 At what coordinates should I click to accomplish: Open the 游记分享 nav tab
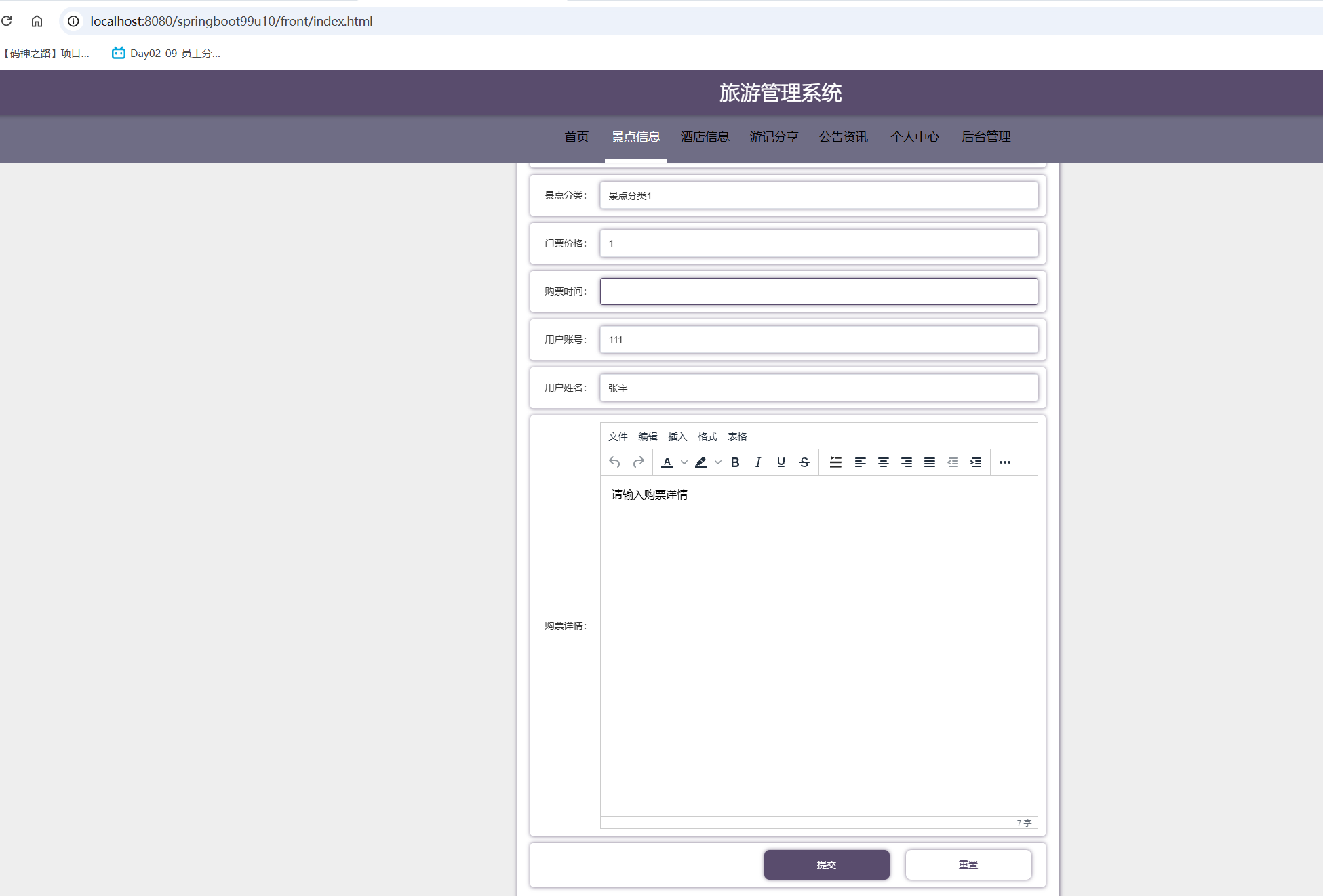[x=774, y=137]
